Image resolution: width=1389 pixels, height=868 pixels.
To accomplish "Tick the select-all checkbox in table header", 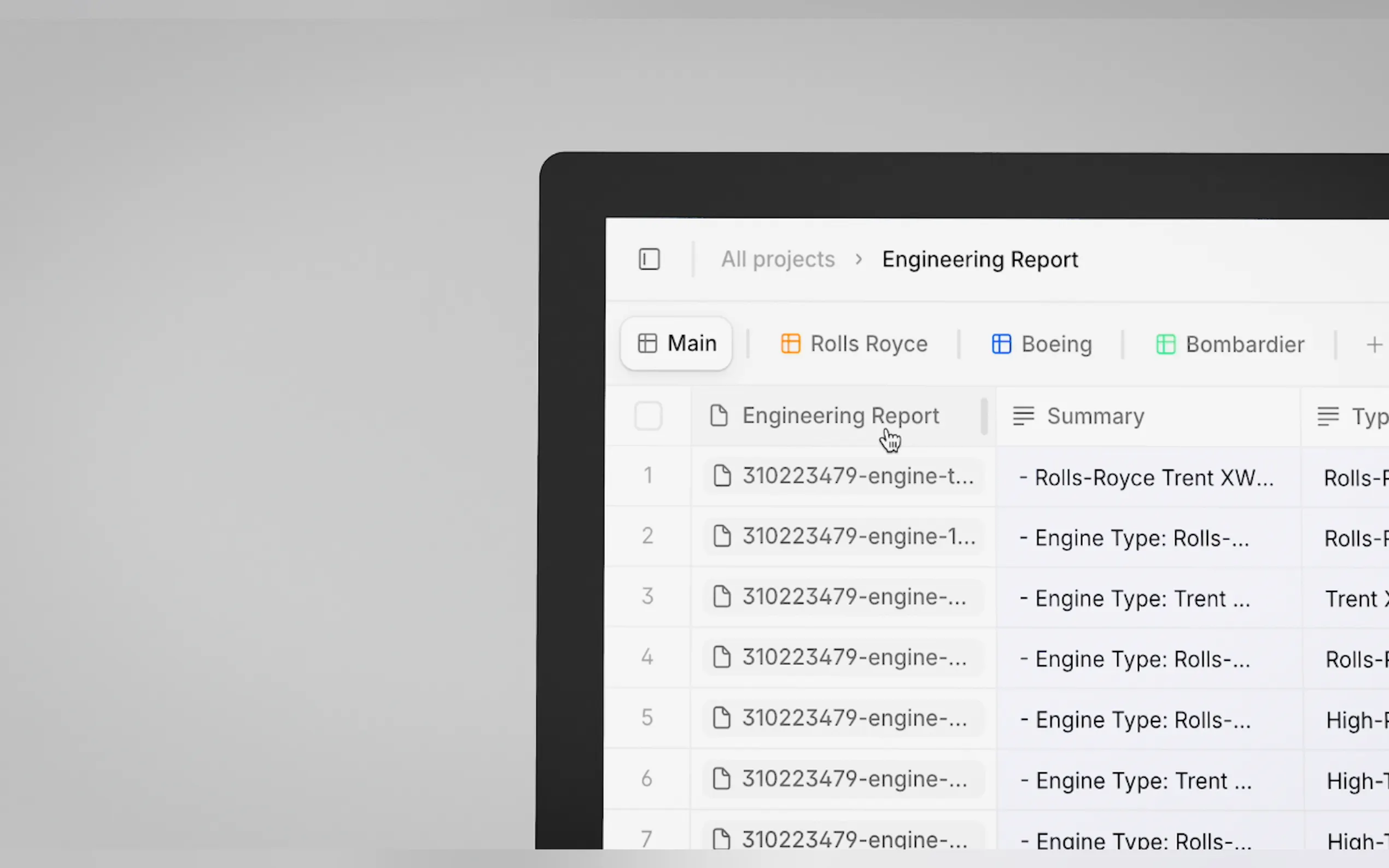I will 648,415.
